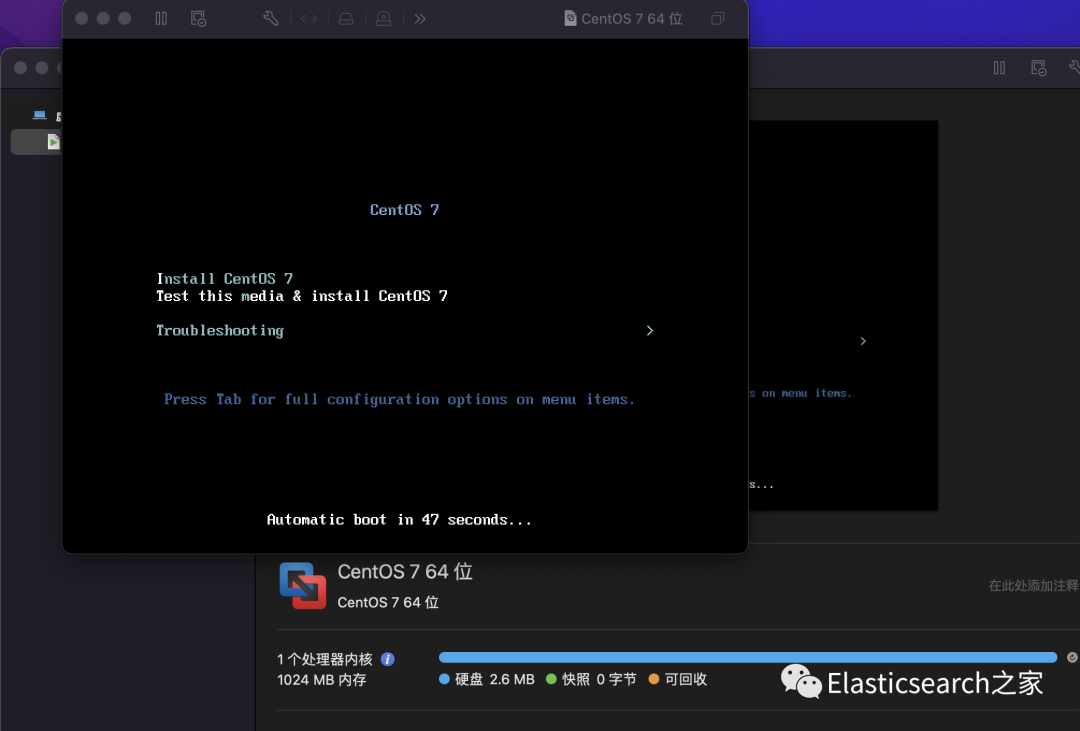Click info icon beside 1 个处理器内核
1080x731 pixels.
(x=388, y=659)
